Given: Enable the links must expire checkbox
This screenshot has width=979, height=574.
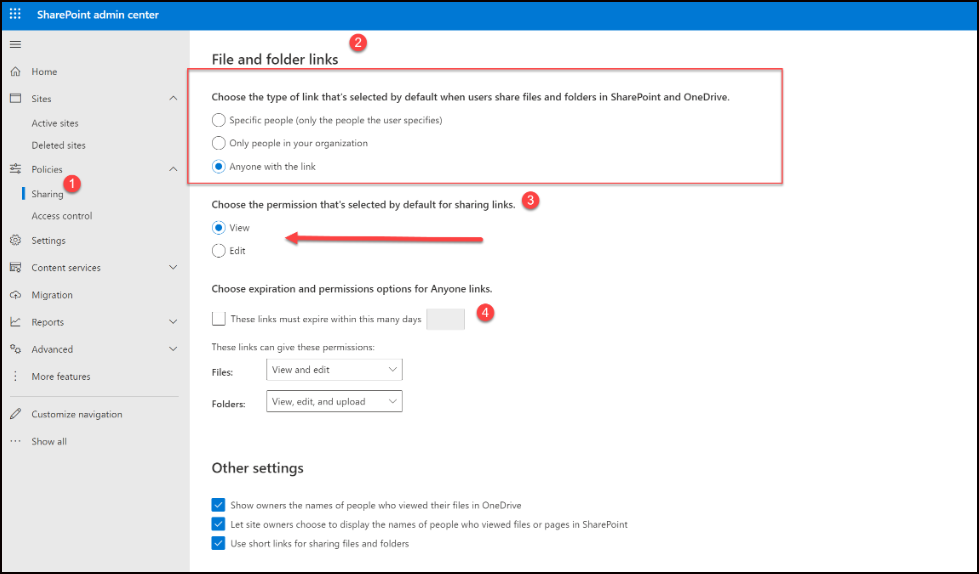Looking at the screenshot, I should pyautogui.click(x=219, y=319).
